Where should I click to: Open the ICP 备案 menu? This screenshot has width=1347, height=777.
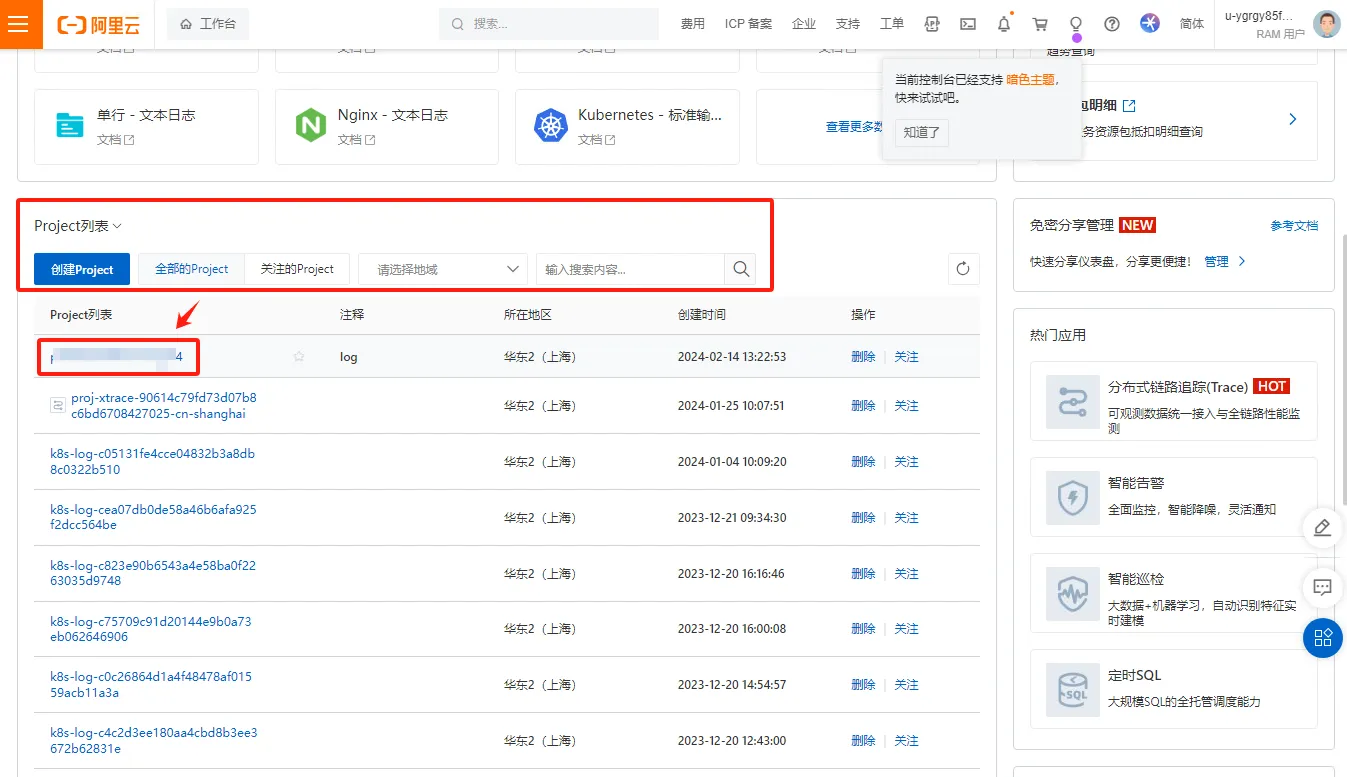pos(748,24)
